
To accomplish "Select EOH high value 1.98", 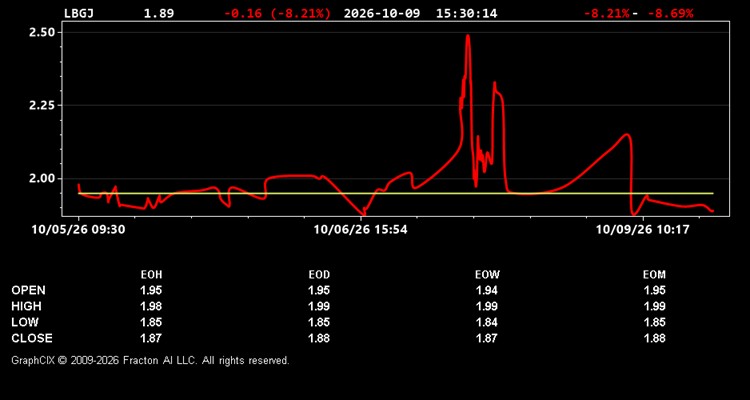I will click(151, 306).
